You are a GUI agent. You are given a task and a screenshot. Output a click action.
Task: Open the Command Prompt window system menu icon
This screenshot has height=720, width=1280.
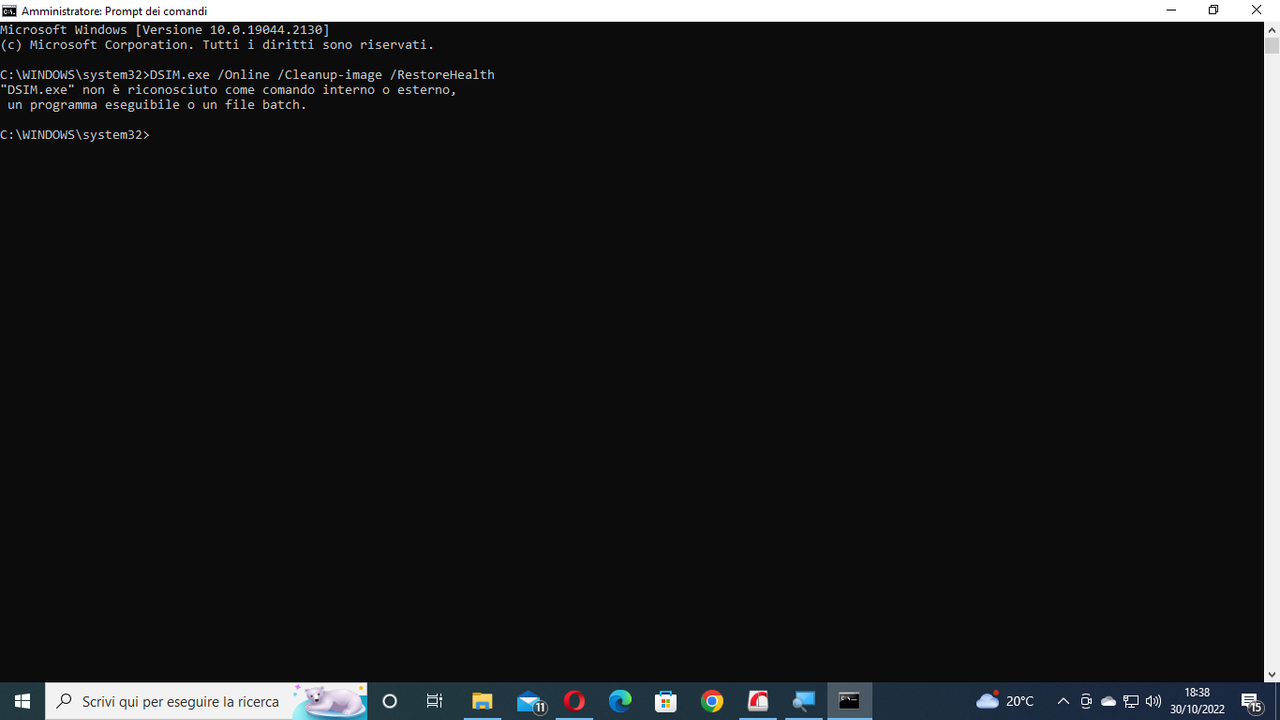[9, 11]
